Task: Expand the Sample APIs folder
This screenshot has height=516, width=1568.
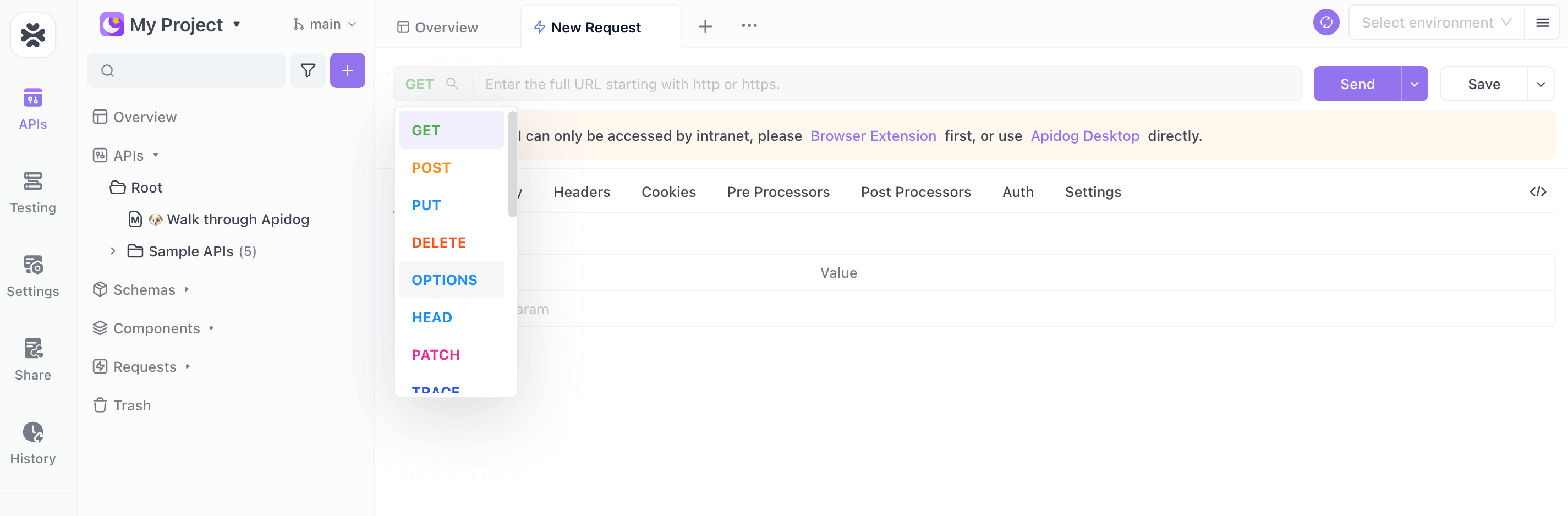Action: 113,251
